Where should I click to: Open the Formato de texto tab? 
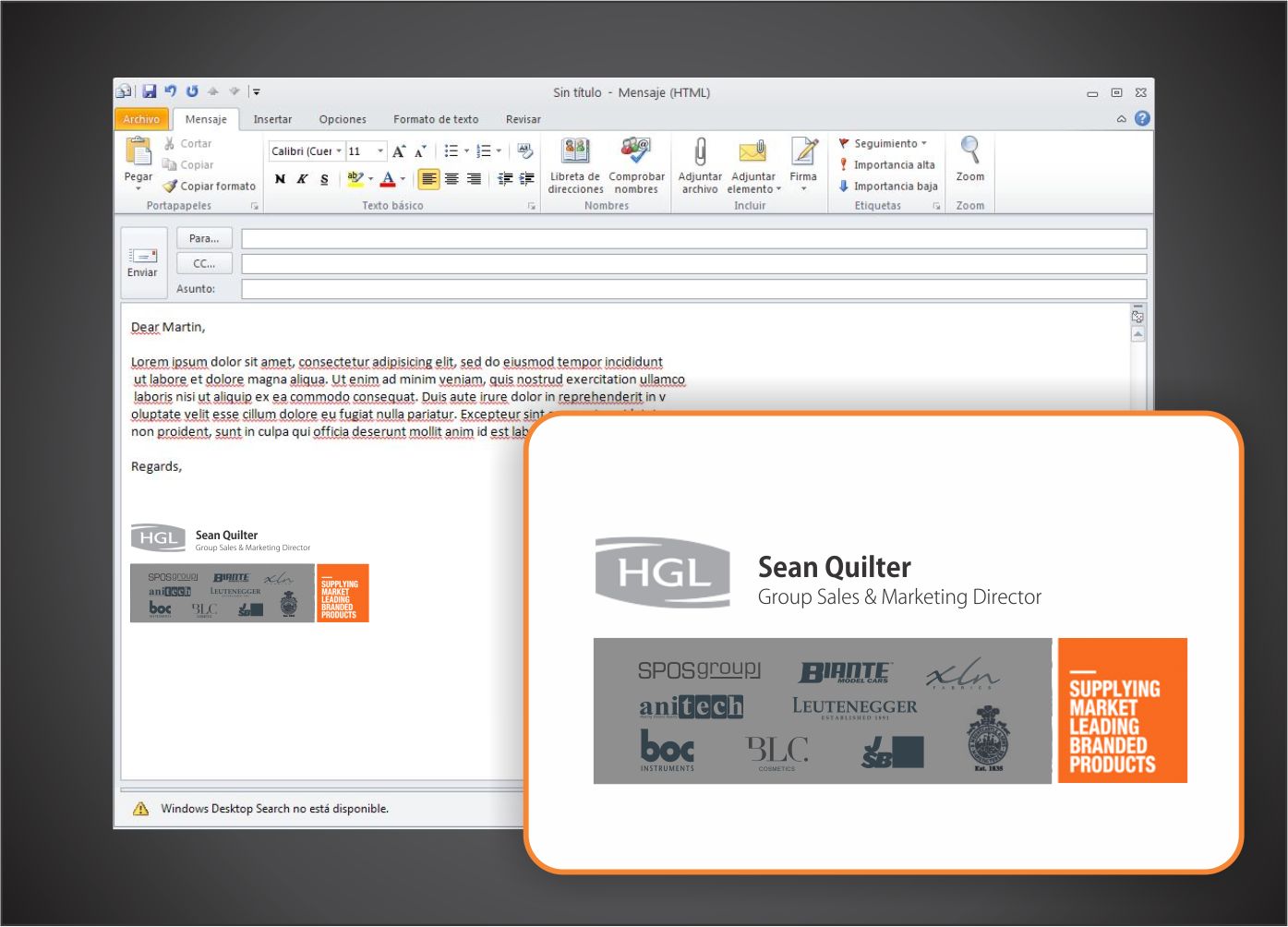tap(436, 119)
